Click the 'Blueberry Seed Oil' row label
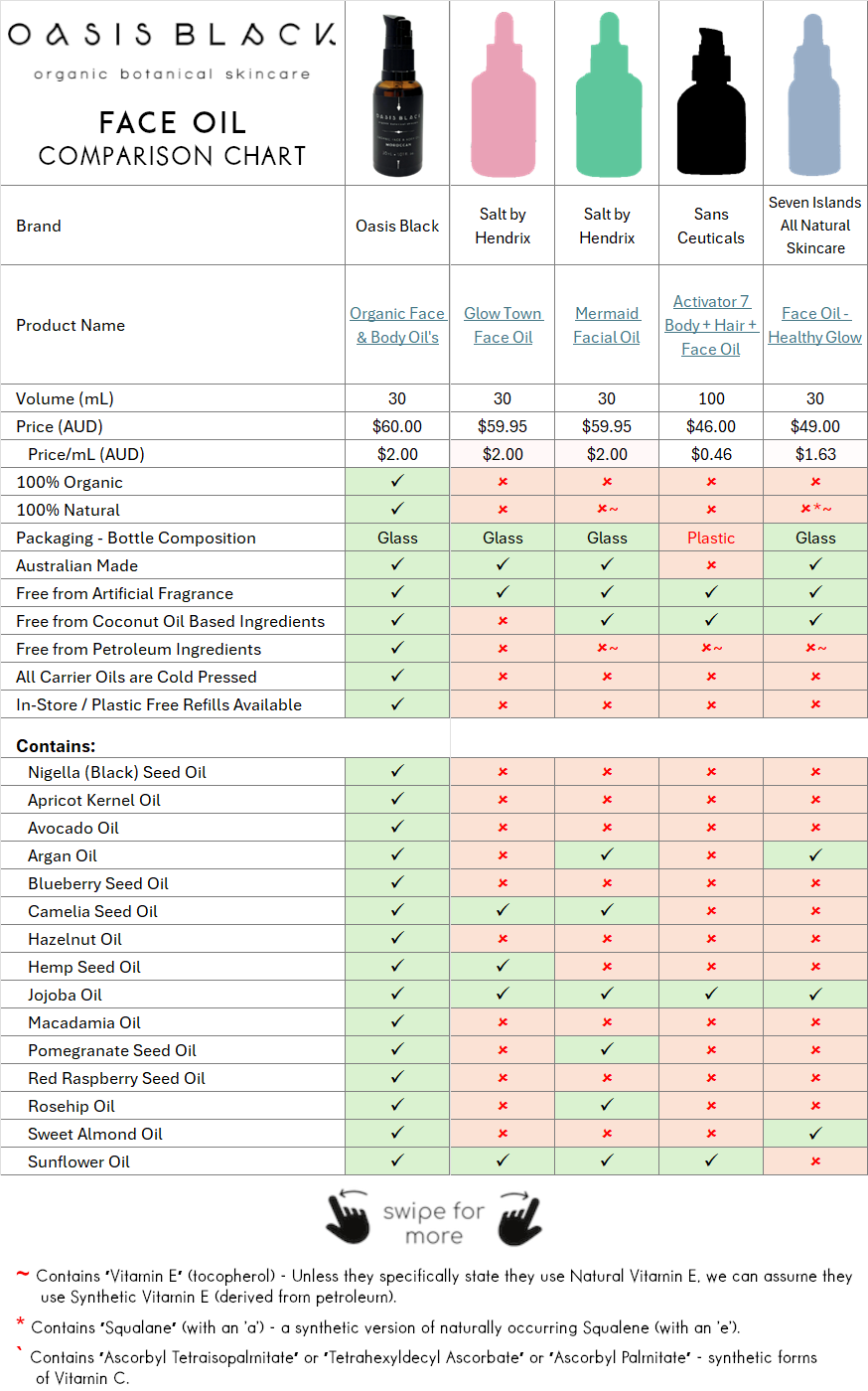Image resolution: width=868 pixels, height=1391 pixels. pos(98,883)
